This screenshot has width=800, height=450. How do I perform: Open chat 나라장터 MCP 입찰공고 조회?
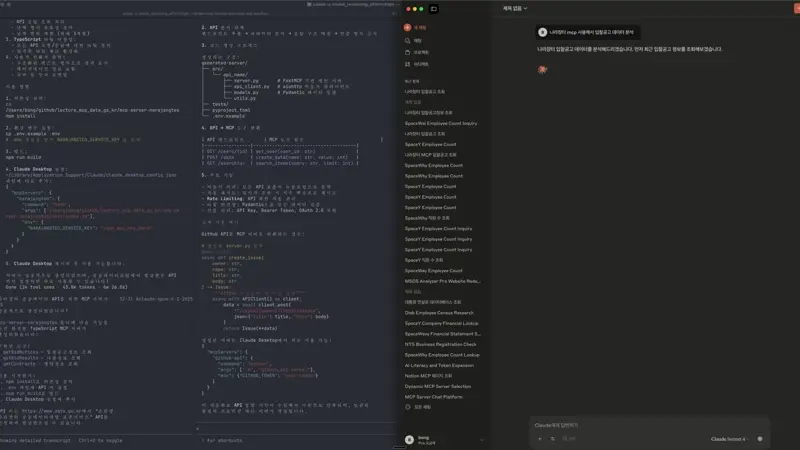(x=431, y=155)
